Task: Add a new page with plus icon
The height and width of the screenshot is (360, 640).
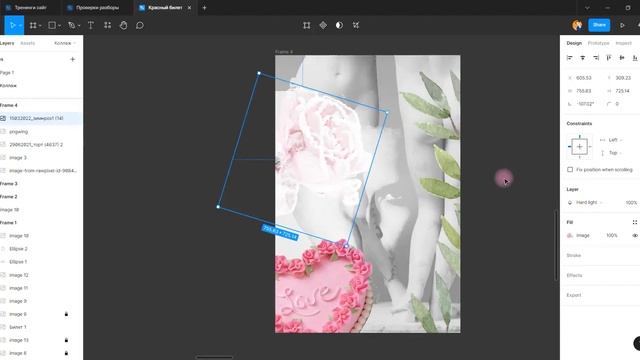Action: point(73,59)
